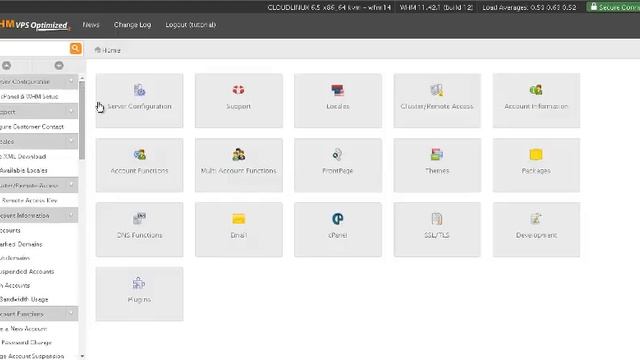The height and width of the screenshot is (360, 640).
Task: Open Basic cPanel & WHM Setup link
Action: [29, 97]
